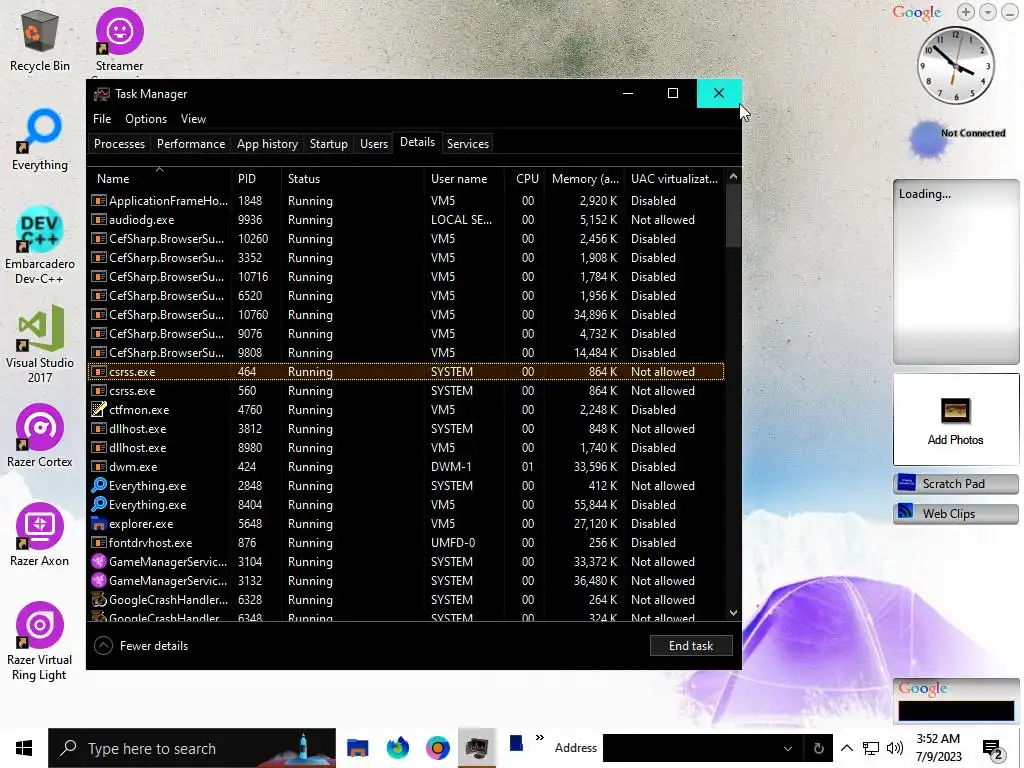The image size is (1024, 768).
Task: Open the Embarcadero Dev-C++ shortcut
Action: (40, 246)
